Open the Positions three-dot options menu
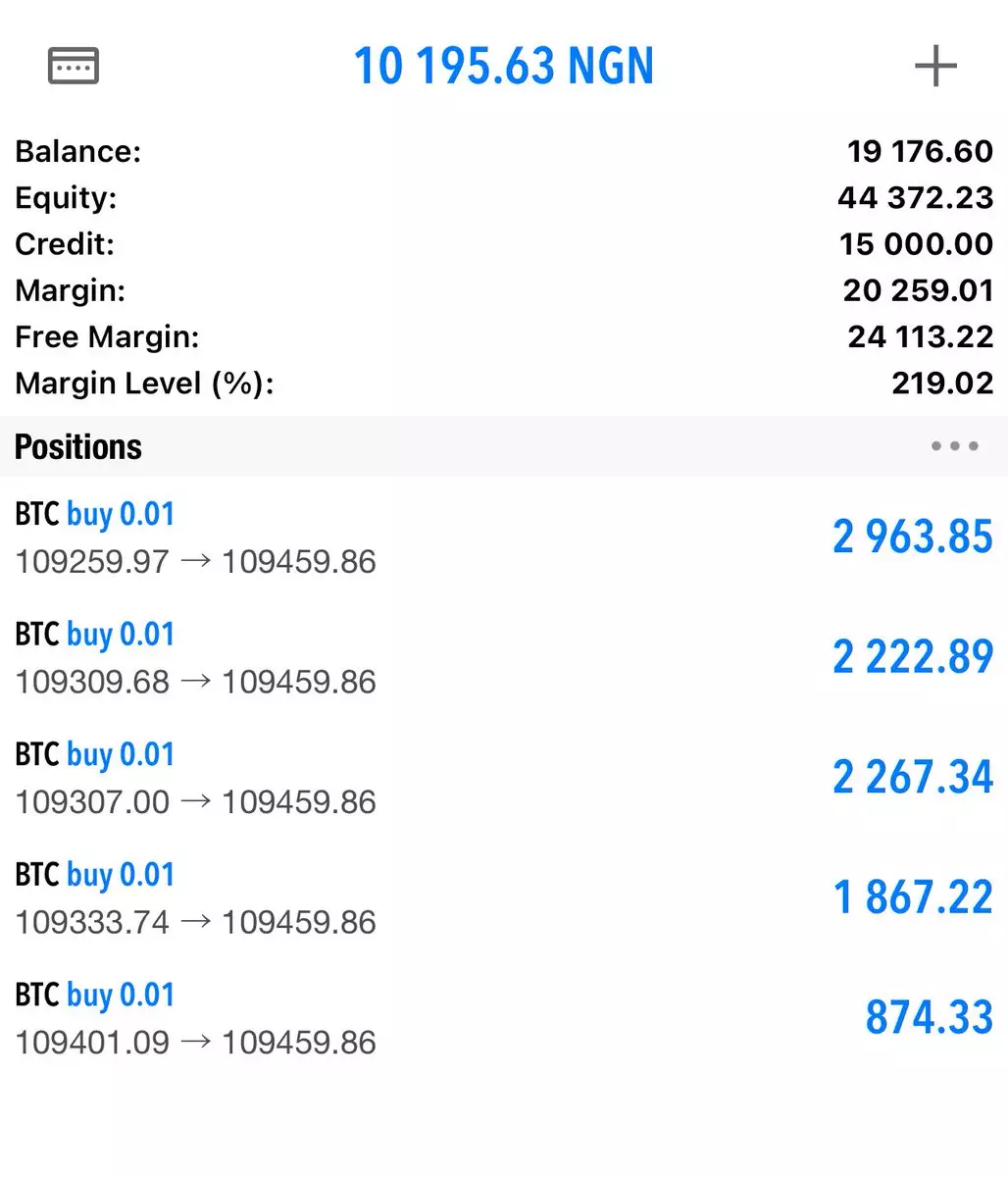This screenshot has width=1008, height=1177. 954,446
